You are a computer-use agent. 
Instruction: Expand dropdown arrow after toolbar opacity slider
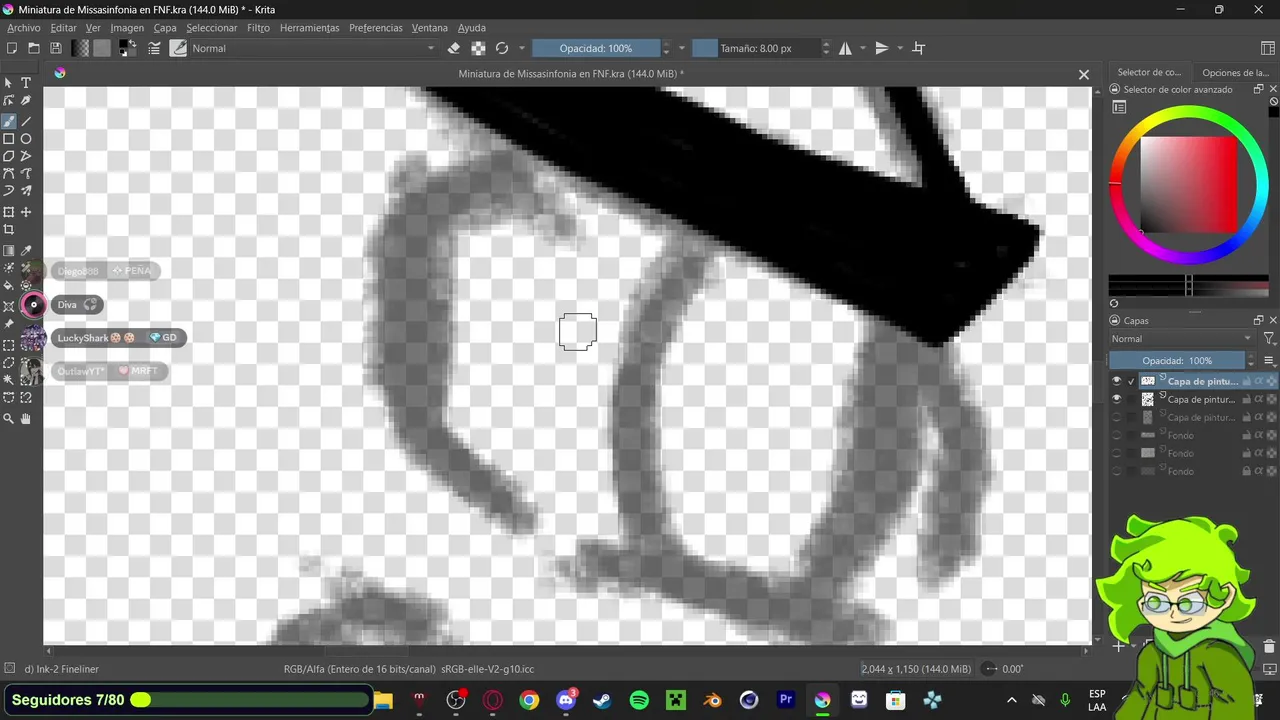click(x=682, y=48)
